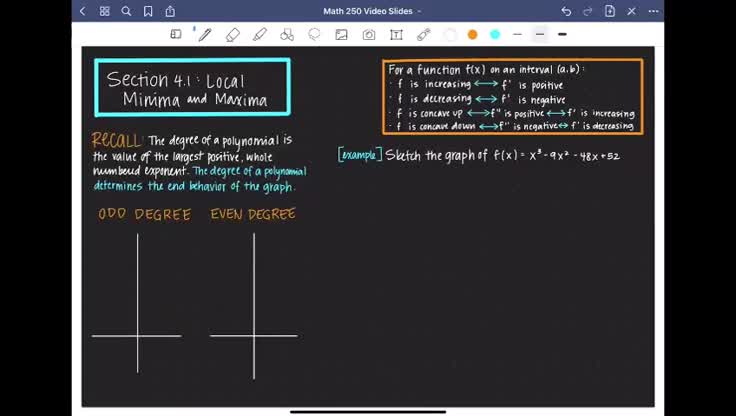736x416 pixels.
Task: Tap the share and export icon
Action: pos(170,11)
